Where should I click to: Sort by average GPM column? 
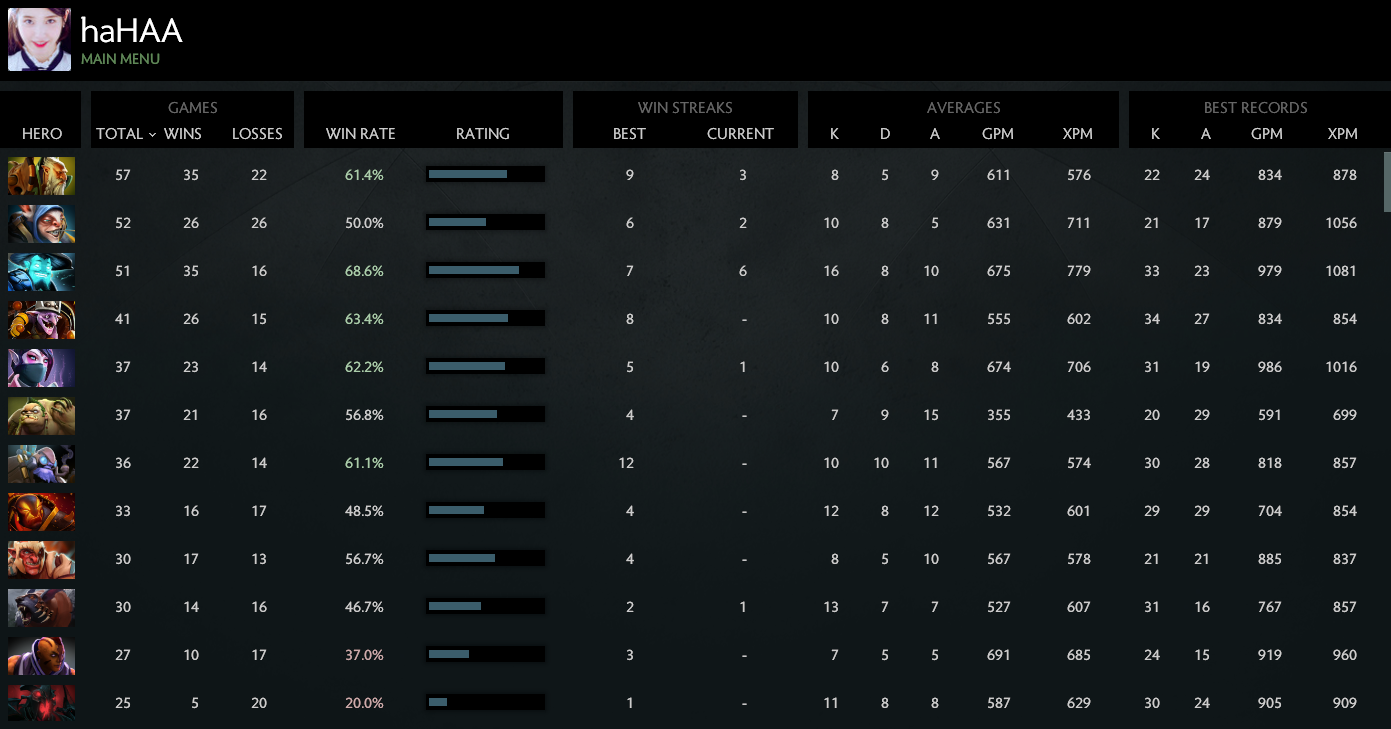998,133
